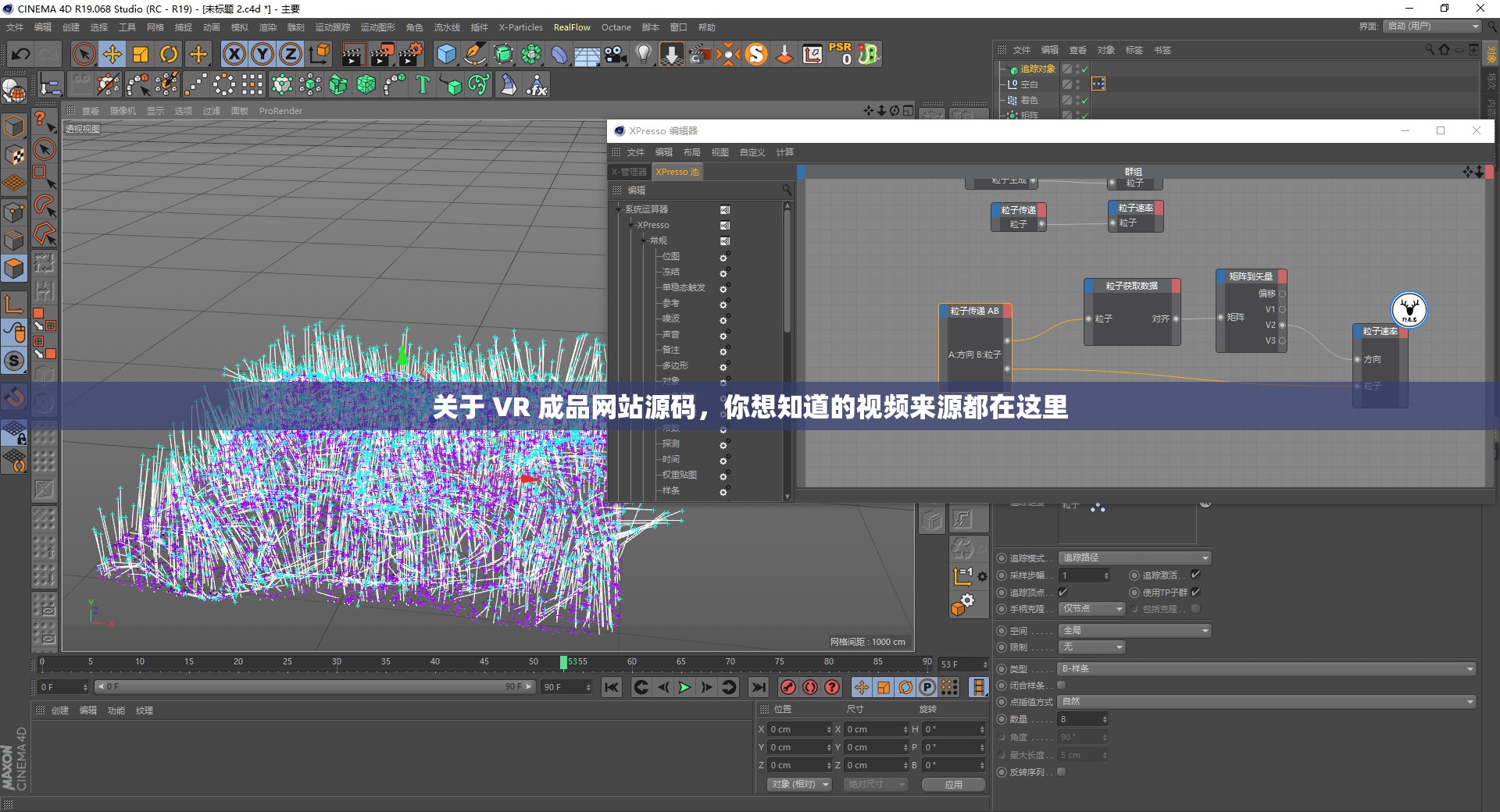This screenshot has width=1500, height=812.
Task: Open 点插值方式 dropdown showing 自然
Action: pyautogui.click(x=1267, y=702)
